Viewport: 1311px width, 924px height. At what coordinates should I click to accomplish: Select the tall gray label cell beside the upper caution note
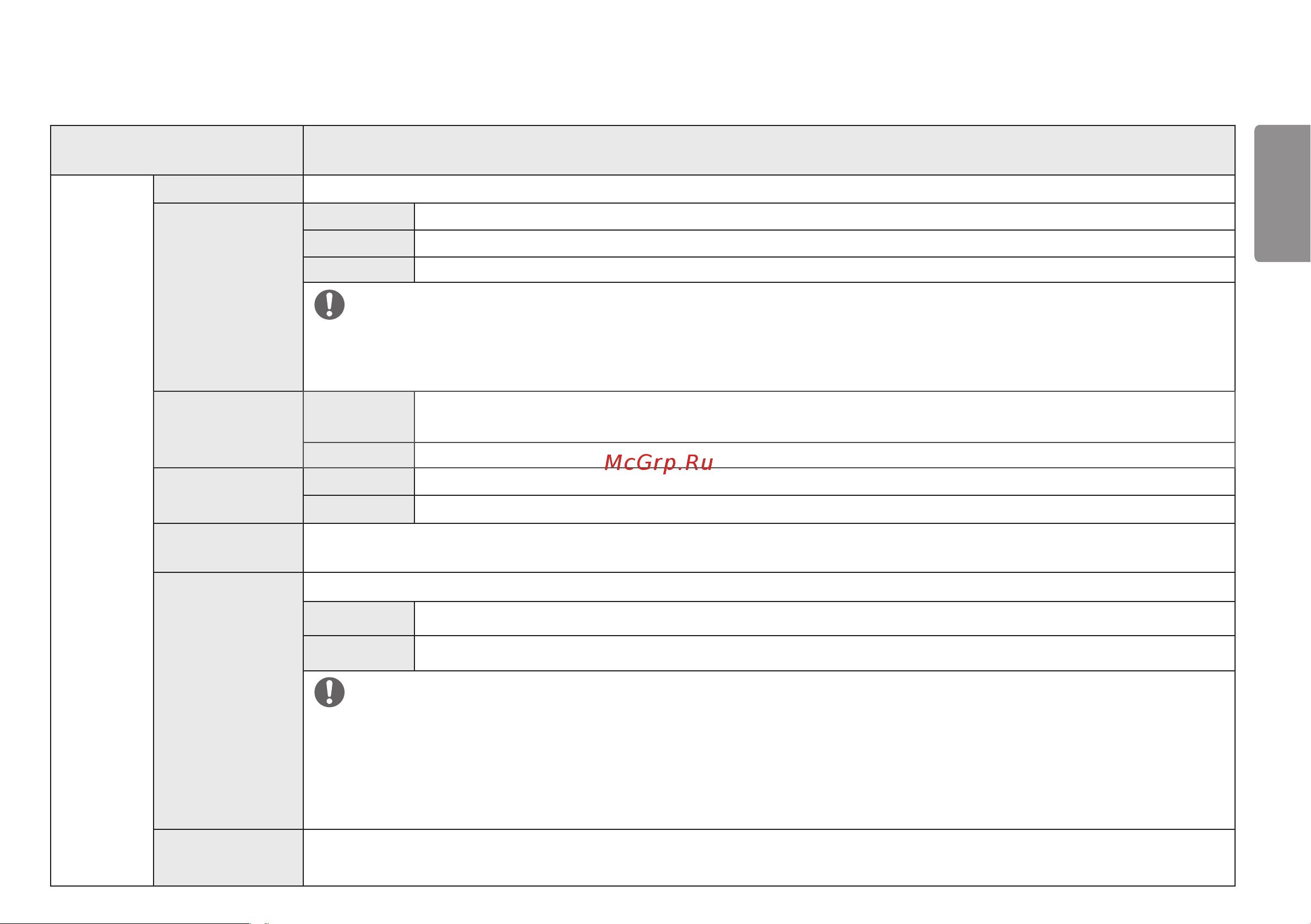228,297
